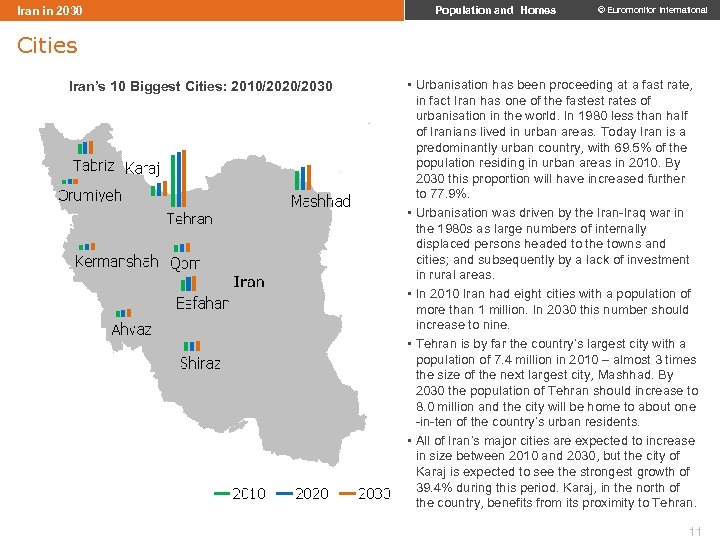
Task: Click the bar chart above Mashhad
Action: pos(303,178)
